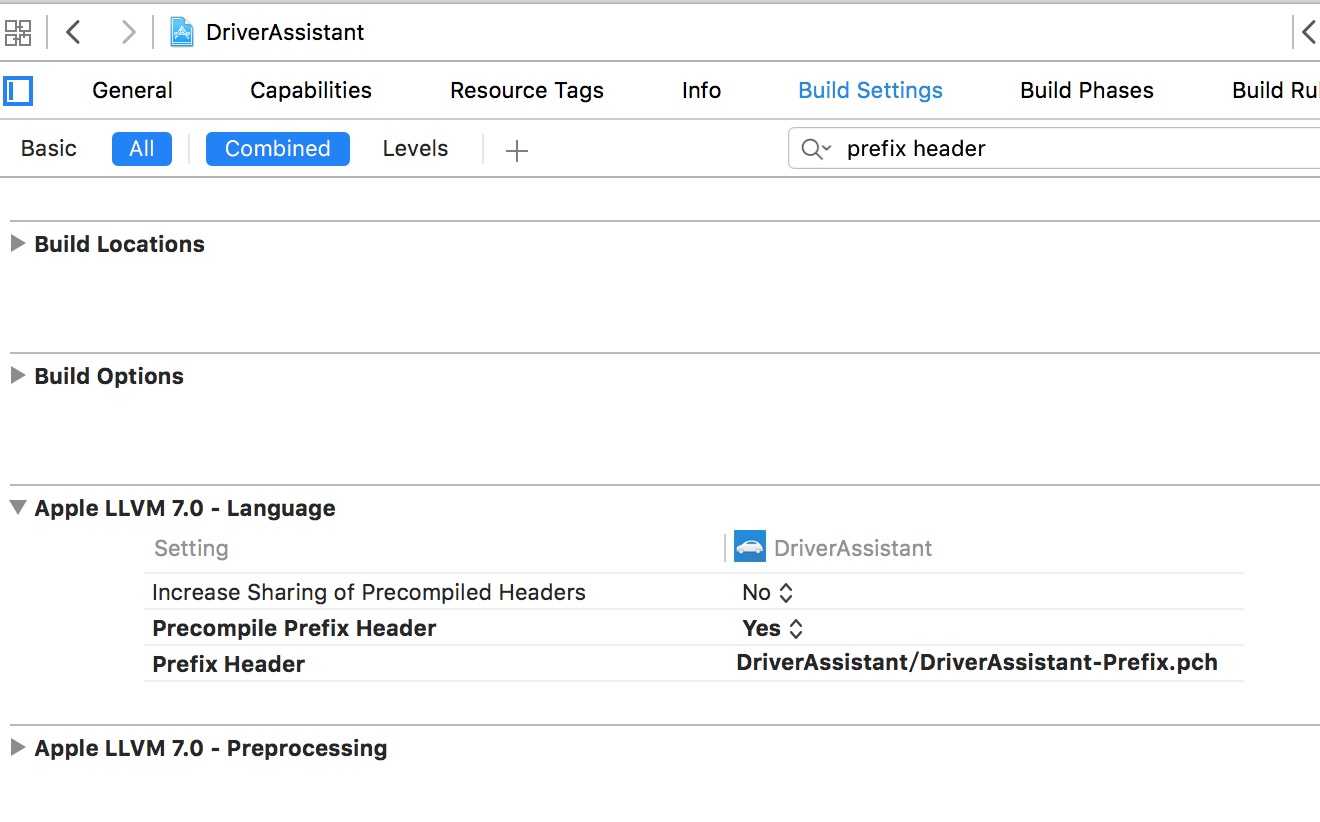Image resolution: width=1320 pixels, height=822 pixels.
Task: Select the Combined view mode
Action: [278, 148]
